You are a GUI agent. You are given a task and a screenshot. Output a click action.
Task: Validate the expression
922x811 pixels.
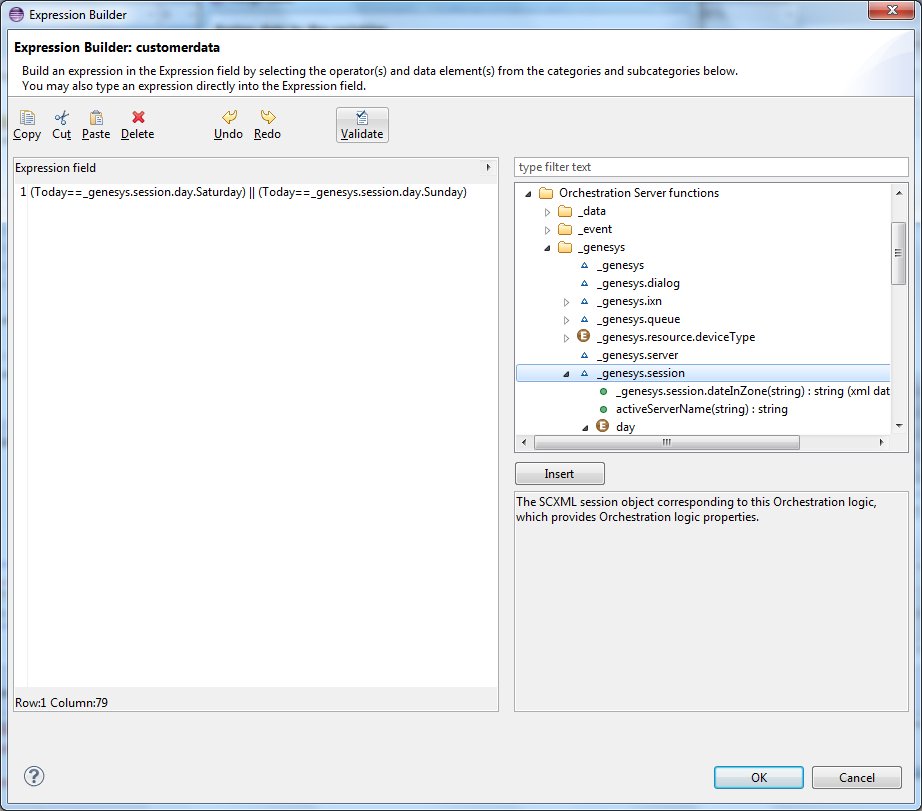362,125
